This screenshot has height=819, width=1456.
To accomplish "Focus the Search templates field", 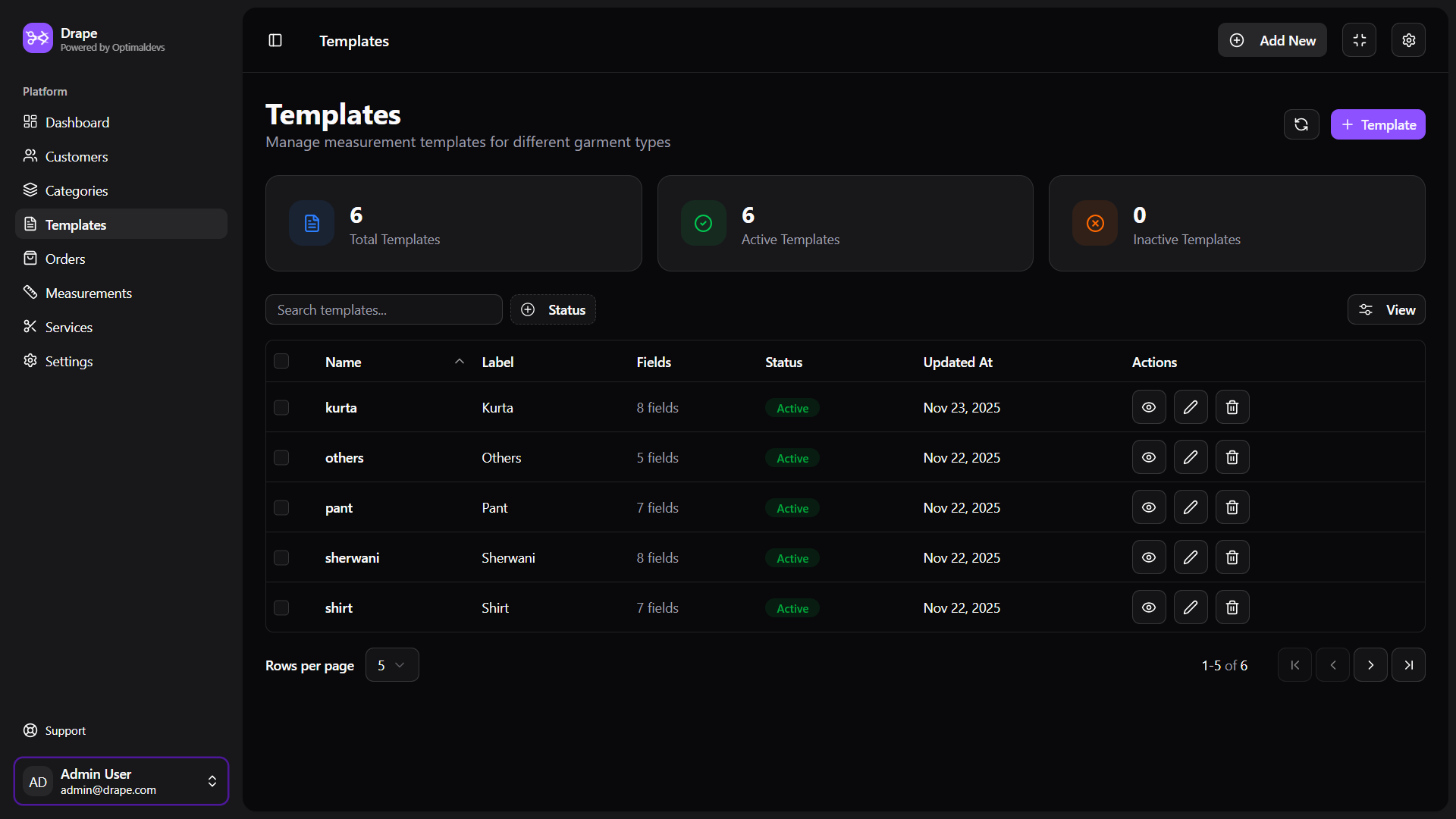I will coord(384,309).
